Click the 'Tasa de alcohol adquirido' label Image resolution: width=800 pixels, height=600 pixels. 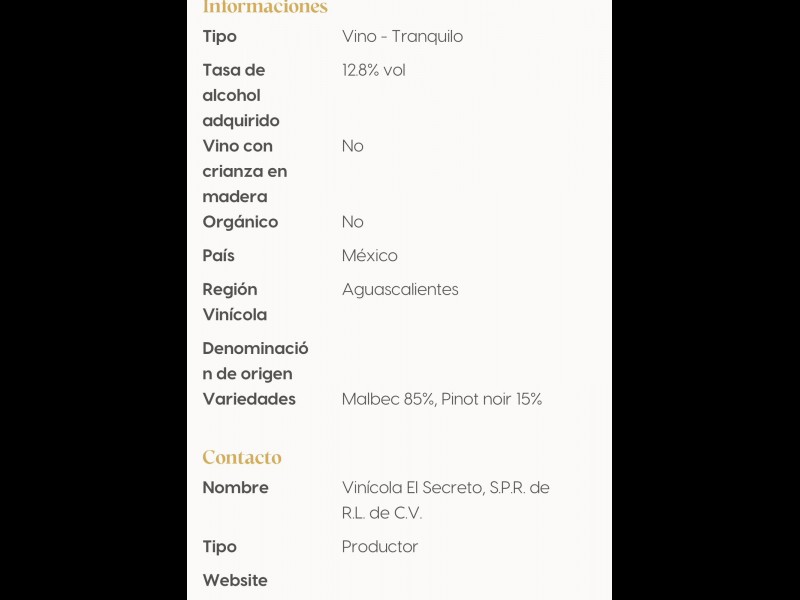click(241, 95)
